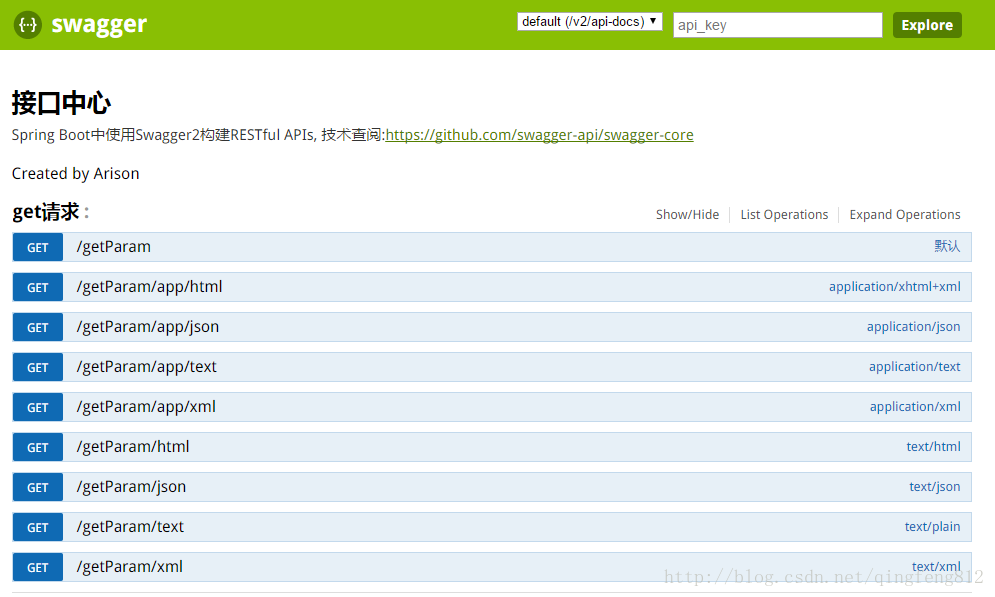This screenshot has height=597, width=995.
Task: Click the text/html summary
Action: click(933, 447)
